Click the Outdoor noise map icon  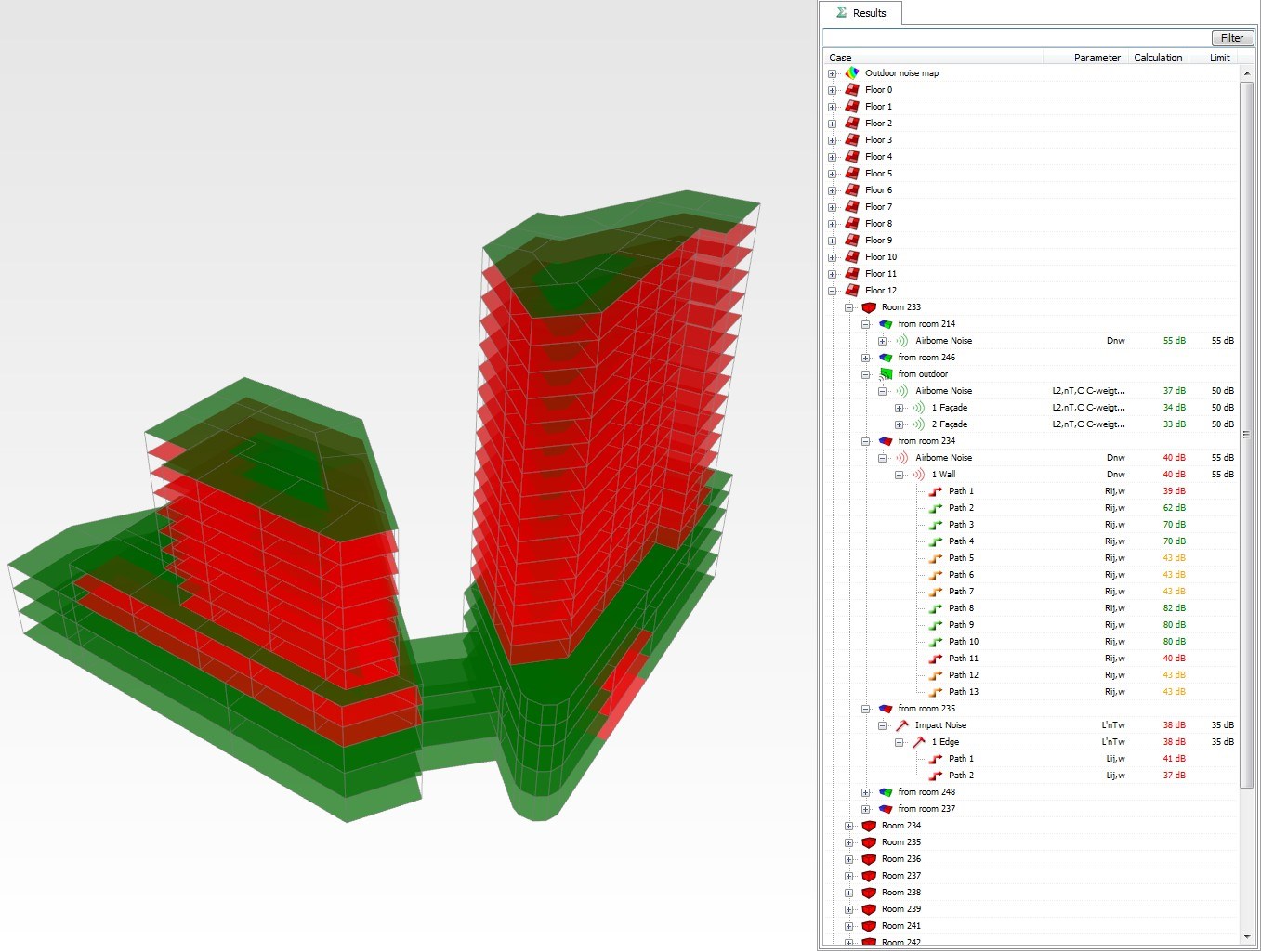coord(852,73)
